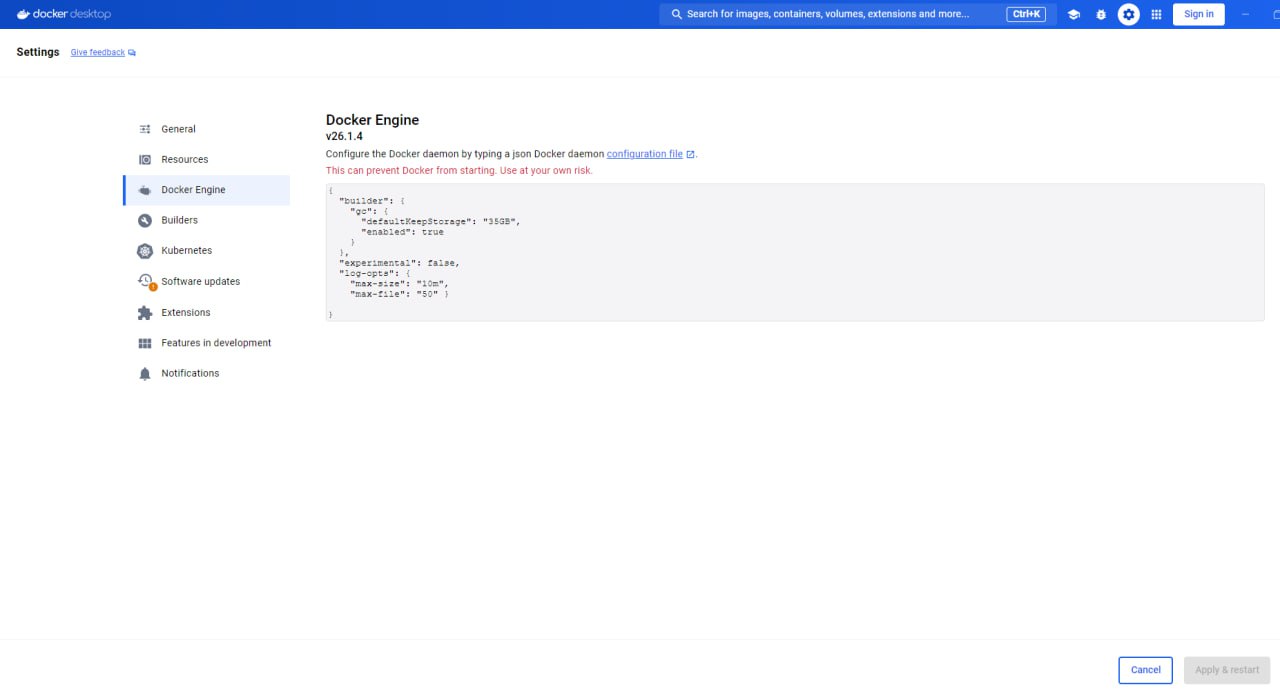This screenshot has height=698, width=1280.
Task: Click the Sign in button
Action: [1198, 14]
